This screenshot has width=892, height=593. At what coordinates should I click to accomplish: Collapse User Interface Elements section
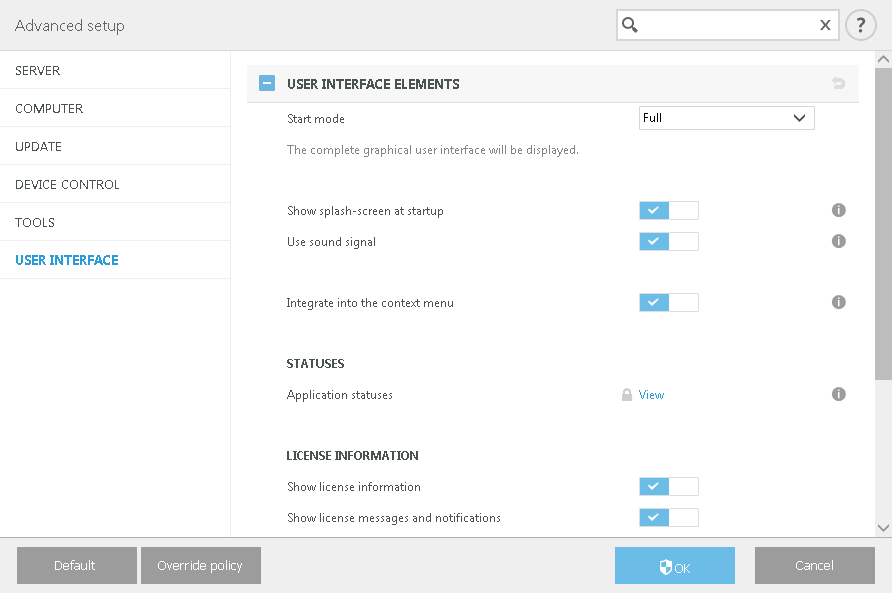click(x=267, y=84)
